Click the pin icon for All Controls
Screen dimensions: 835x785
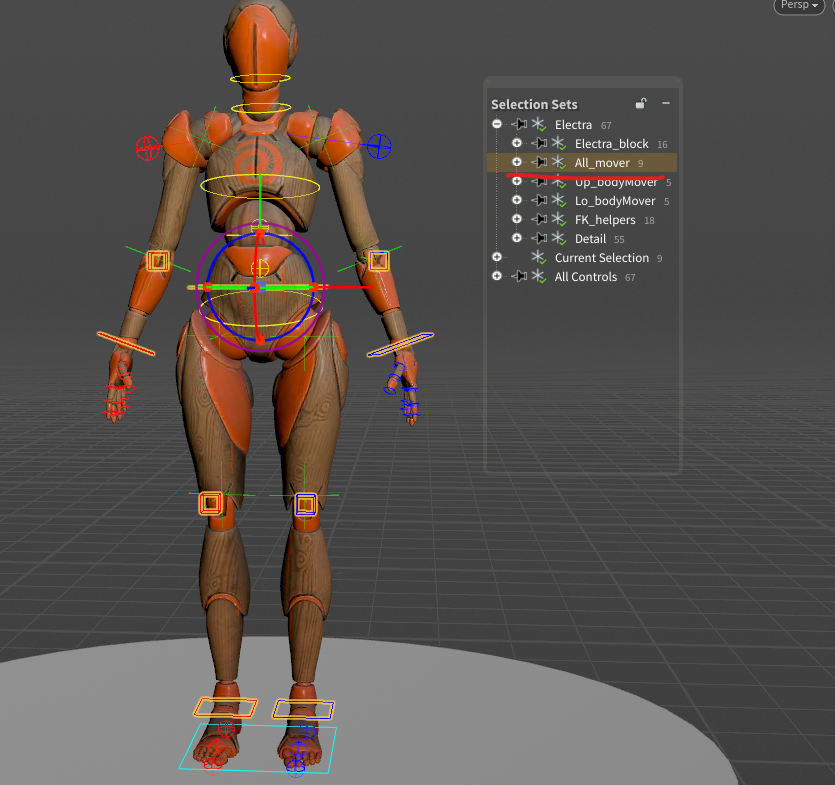[519, 276]
